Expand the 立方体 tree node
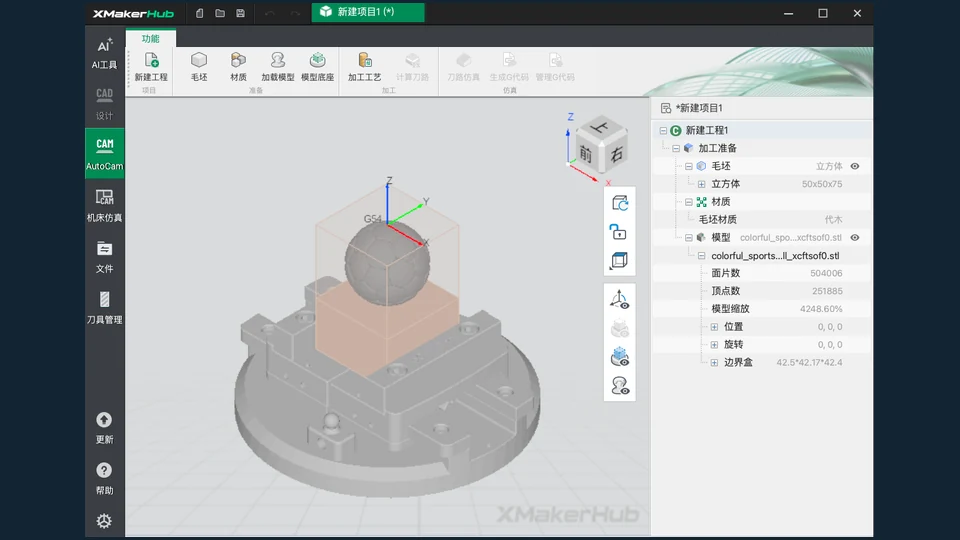Screen dimensions: 960x540 pyautogui.click(x=702, y=184)
